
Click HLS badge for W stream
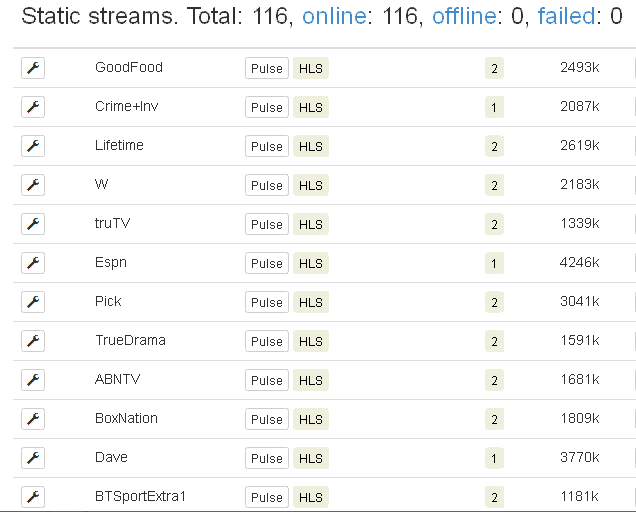[311, 185]
